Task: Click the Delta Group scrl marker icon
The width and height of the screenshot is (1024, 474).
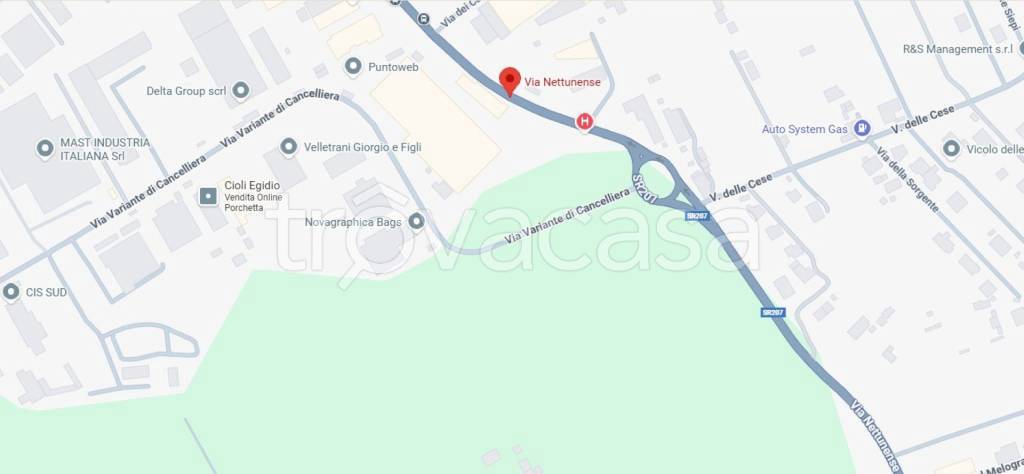Action: pos(240,91)
